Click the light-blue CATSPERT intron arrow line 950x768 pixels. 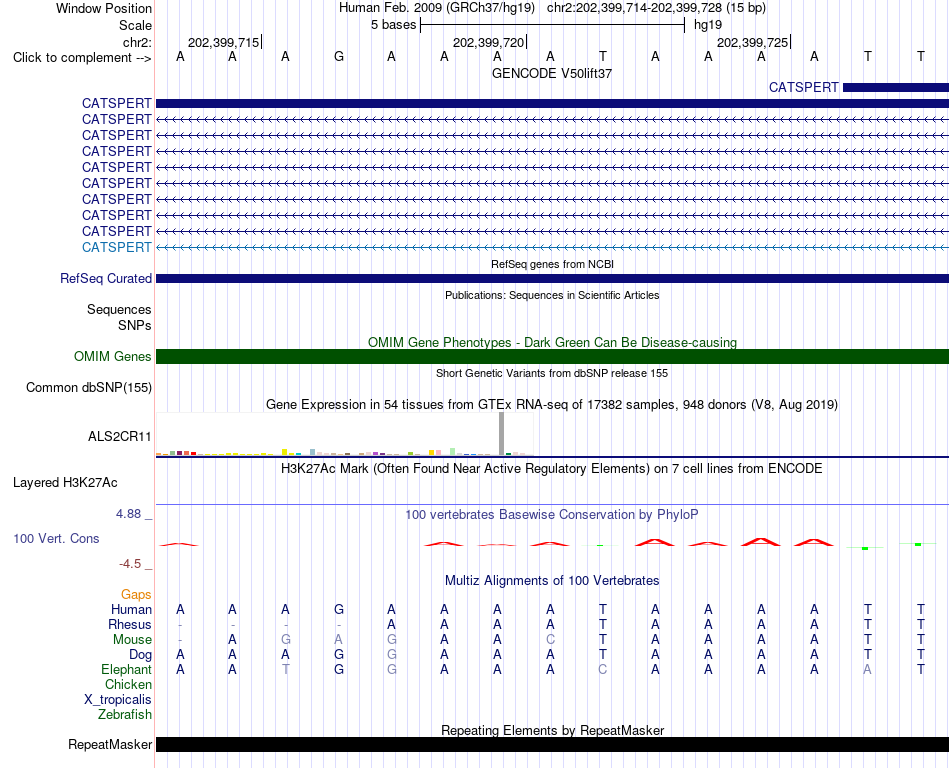click(552, 247)
